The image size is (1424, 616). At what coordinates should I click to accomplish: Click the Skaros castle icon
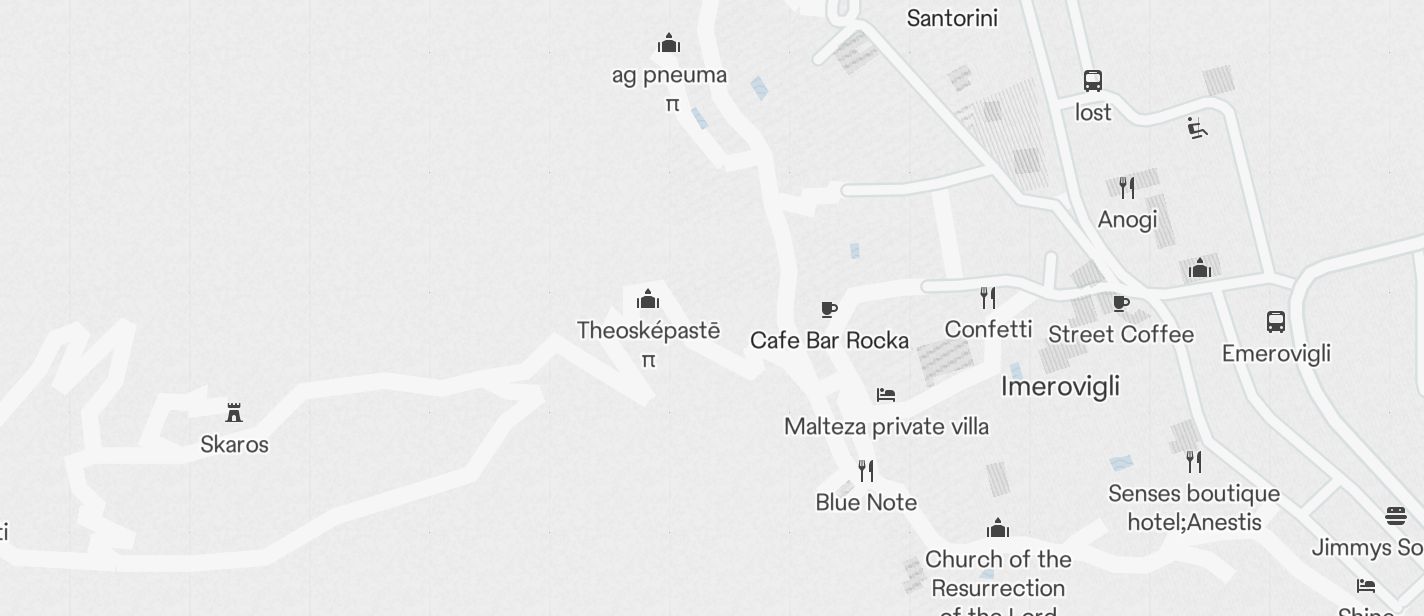[234, 412]
